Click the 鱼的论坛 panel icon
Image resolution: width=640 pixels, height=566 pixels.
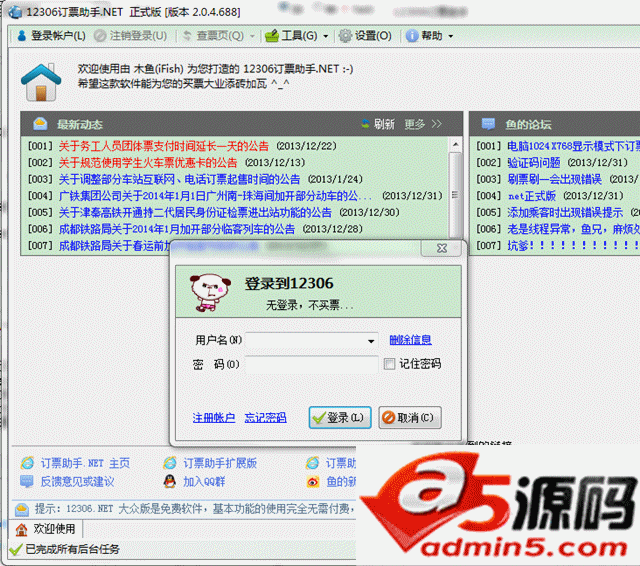(x=488, y=124)
